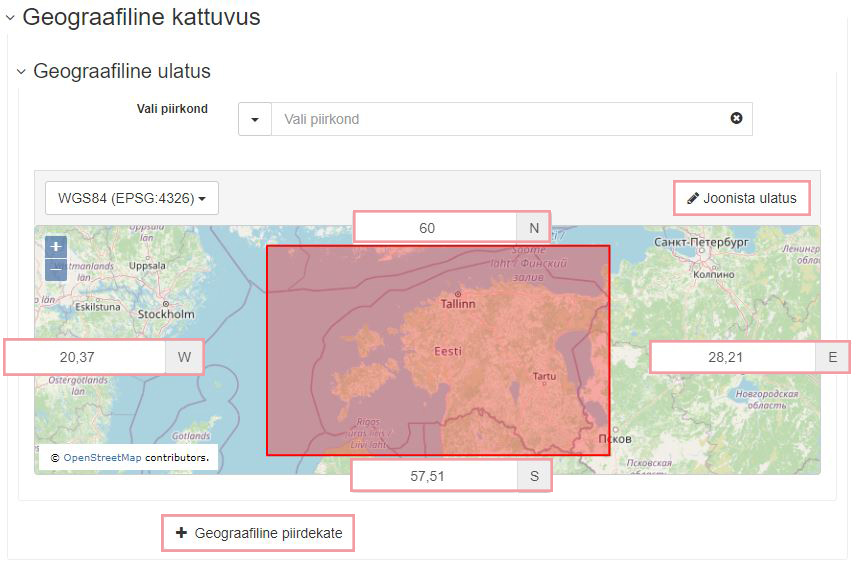Collapse the Geograafiline kattuvus section
This screenshot has width=864, height=569.
10,18
